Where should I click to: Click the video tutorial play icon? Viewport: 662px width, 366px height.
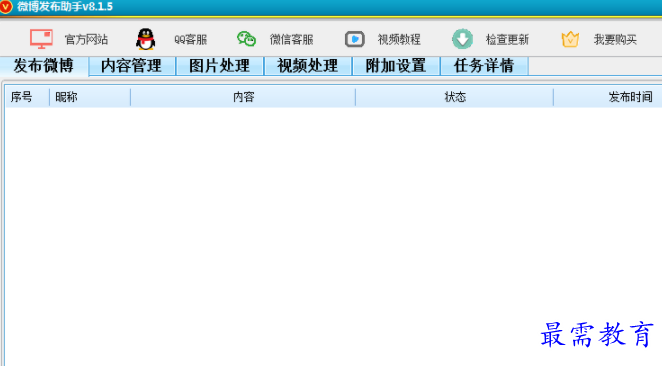pyautogui.click(x=355, y=39)
